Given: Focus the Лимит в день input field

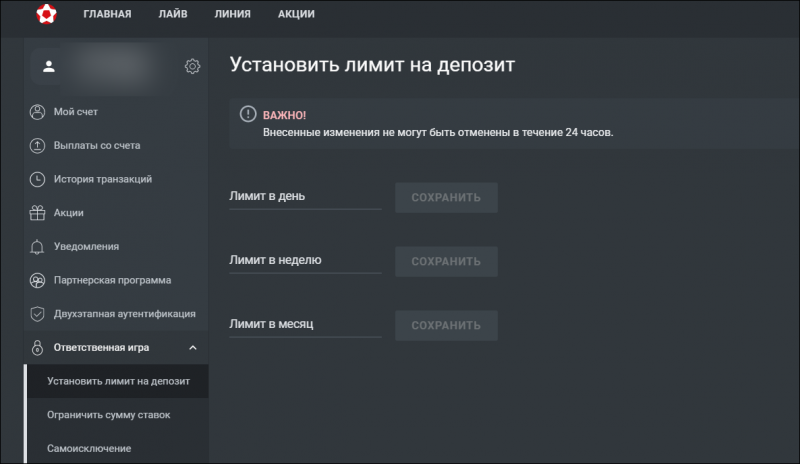Looking at the screenshot, I should click(x=305, y=197).
